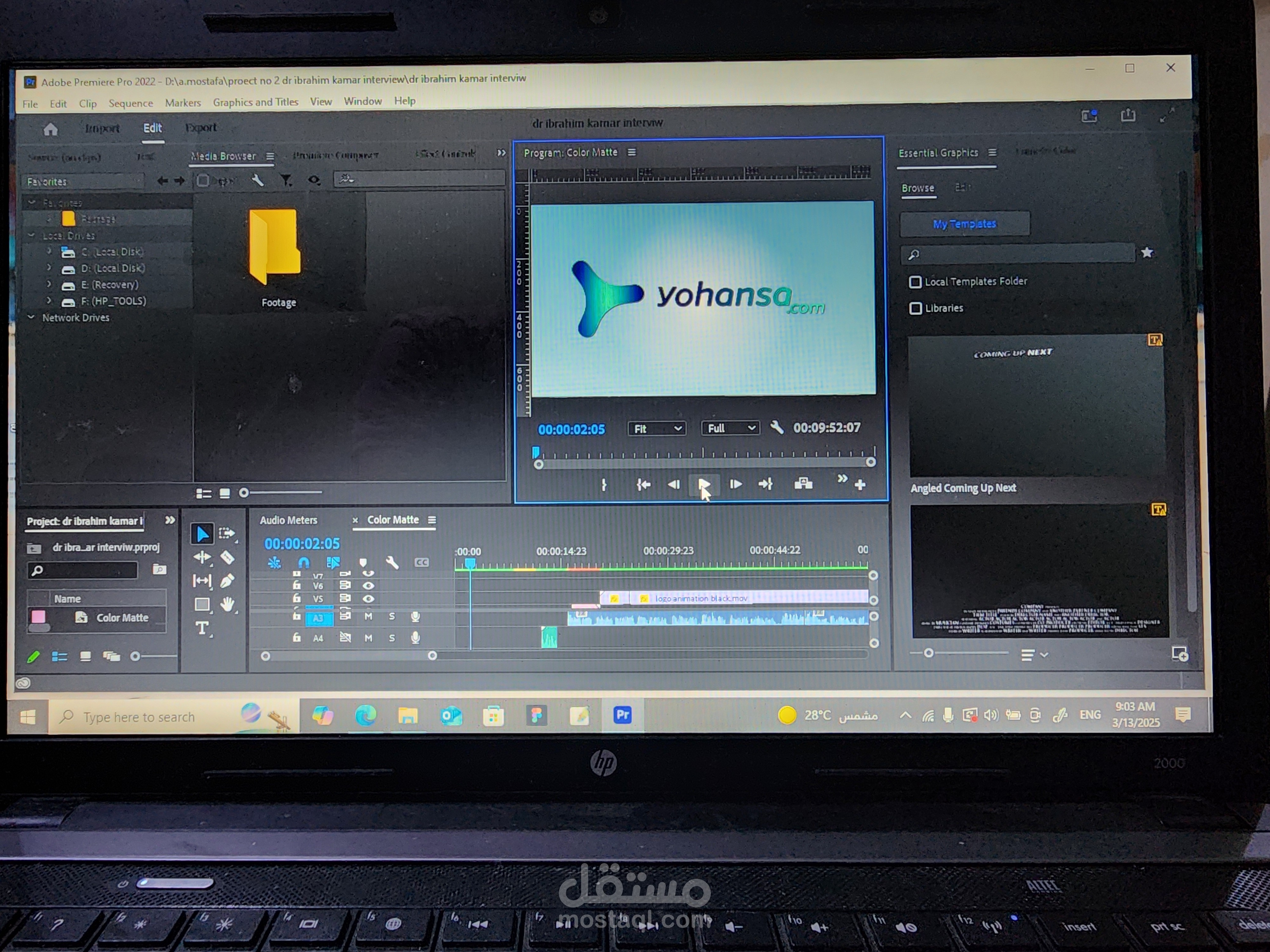Select the Track Select Forward tool
The height and width of the screenshot is (952, 1270).
[227, 534]
